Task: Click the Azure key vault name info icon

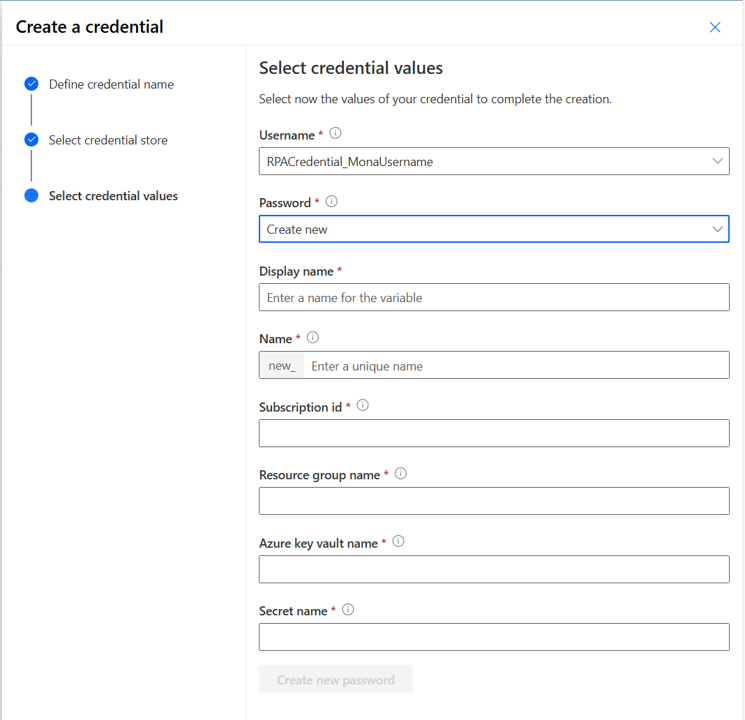Action: tap(399, 541)
